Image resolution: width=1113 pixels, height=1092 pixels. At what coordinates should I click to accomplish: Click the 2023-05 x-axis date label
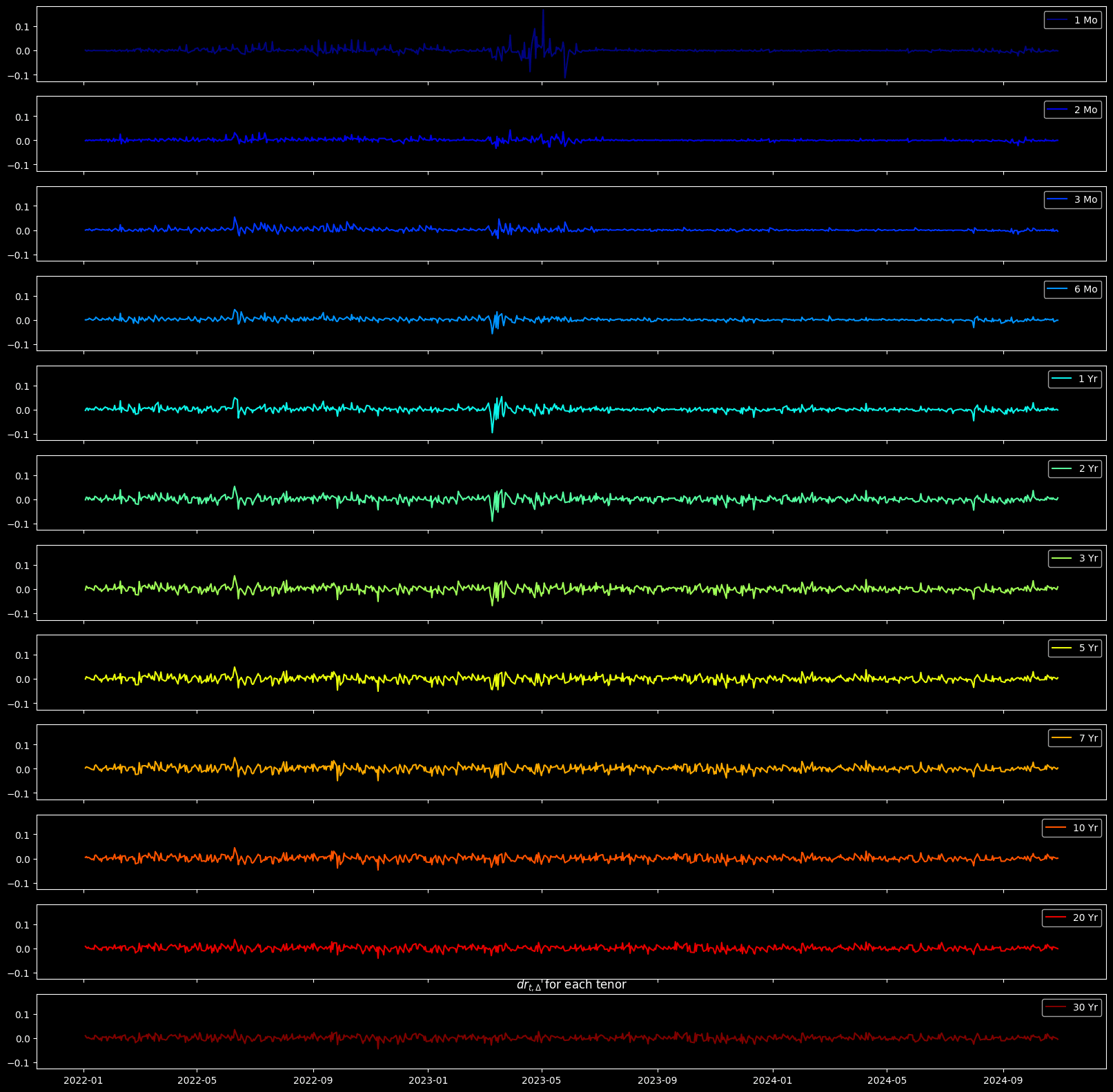[542, 1080]
